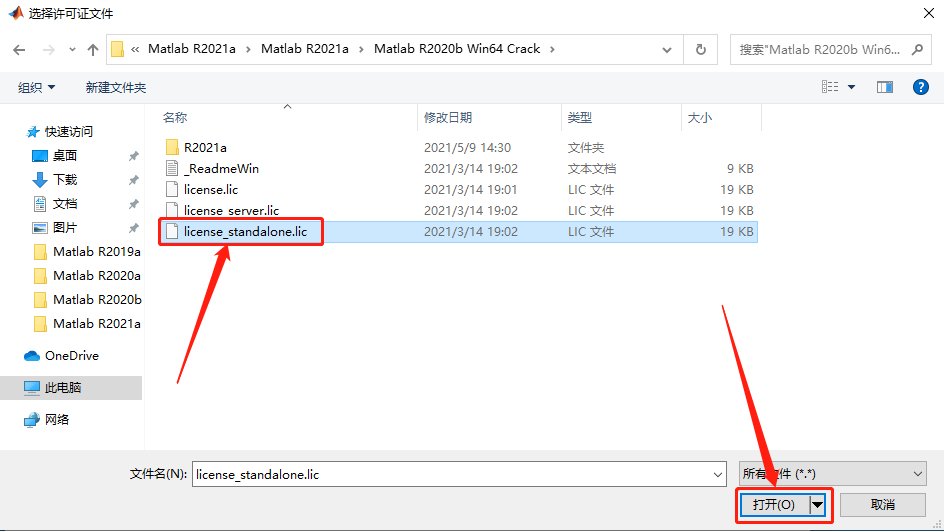Refresh the current folder
This screenshot has height=531, width=944.
click(x=701, y=49)
